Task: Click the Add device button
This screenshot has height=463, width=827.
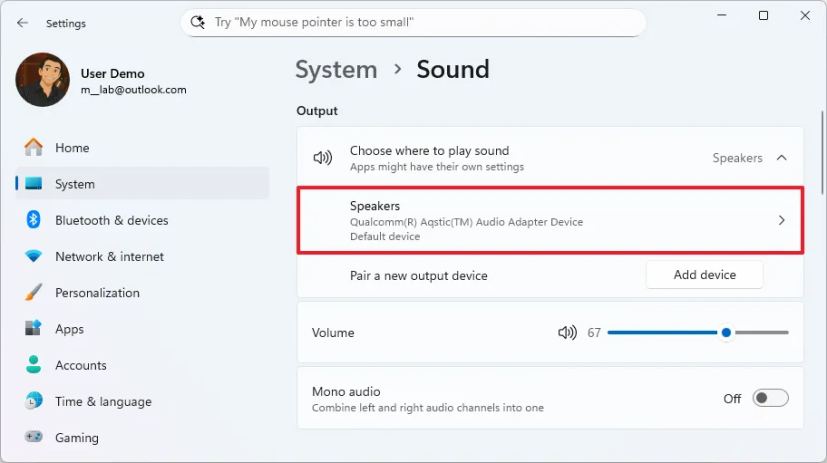Action: pyautogui.click(x=704, y=275)
